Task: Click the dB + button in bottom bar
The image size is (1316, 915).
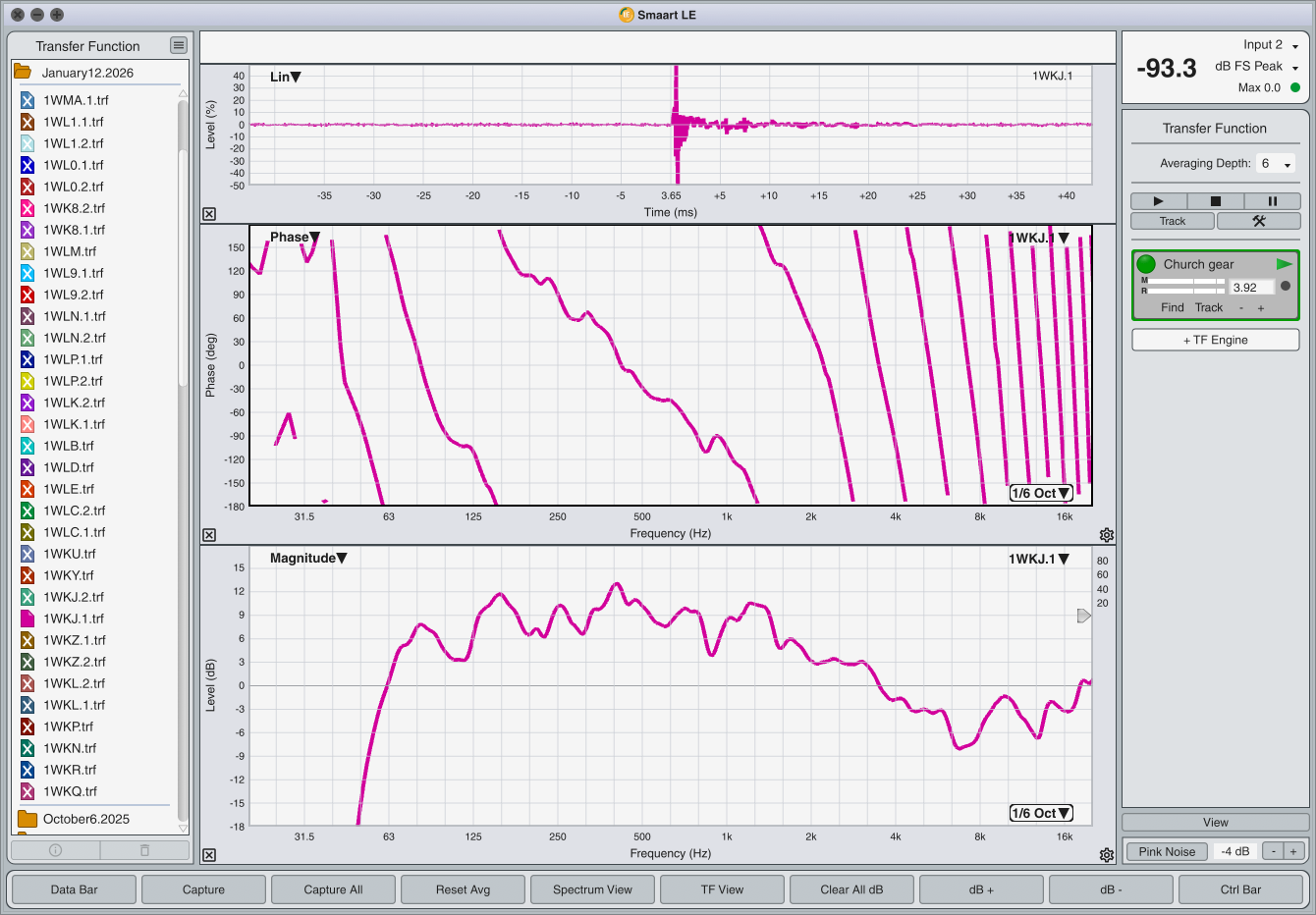Action: coord(981,889)
